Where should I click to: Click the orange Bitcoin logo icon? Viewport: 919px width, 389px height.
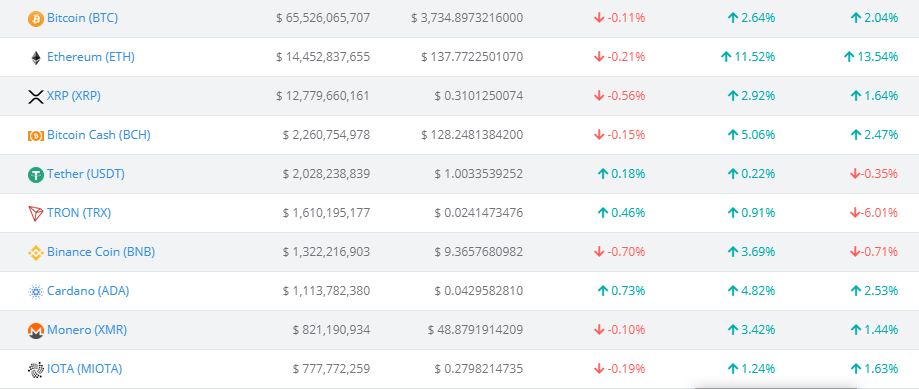pyautogui.click(x=36, y=19)
